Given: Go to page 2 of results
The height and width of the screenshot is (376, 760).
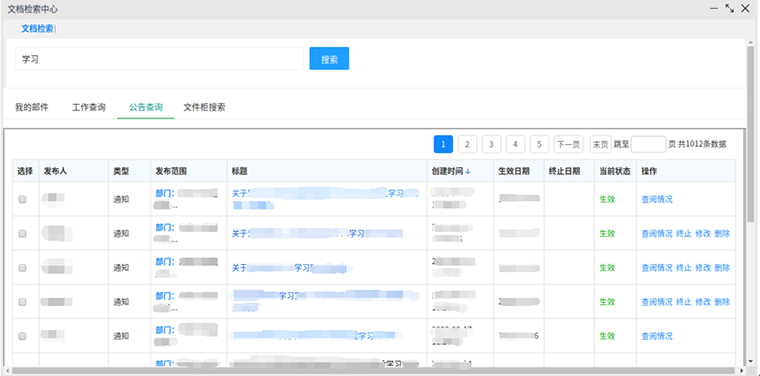Looking at the screenshot, I should coord(467,144).
